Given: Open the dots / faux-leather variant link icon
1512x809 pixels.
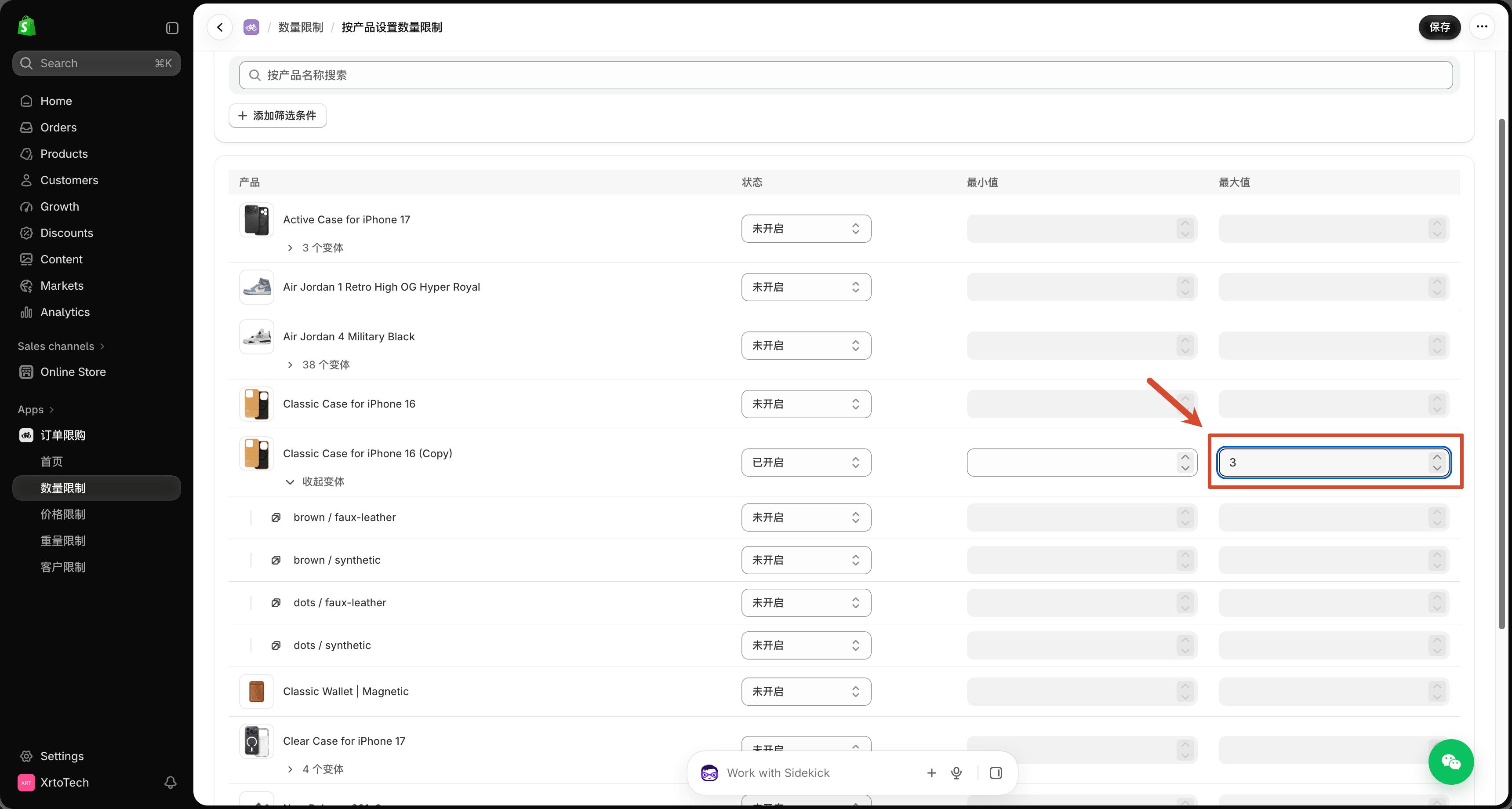Looking at the screenshot, I should coord(276,602).
